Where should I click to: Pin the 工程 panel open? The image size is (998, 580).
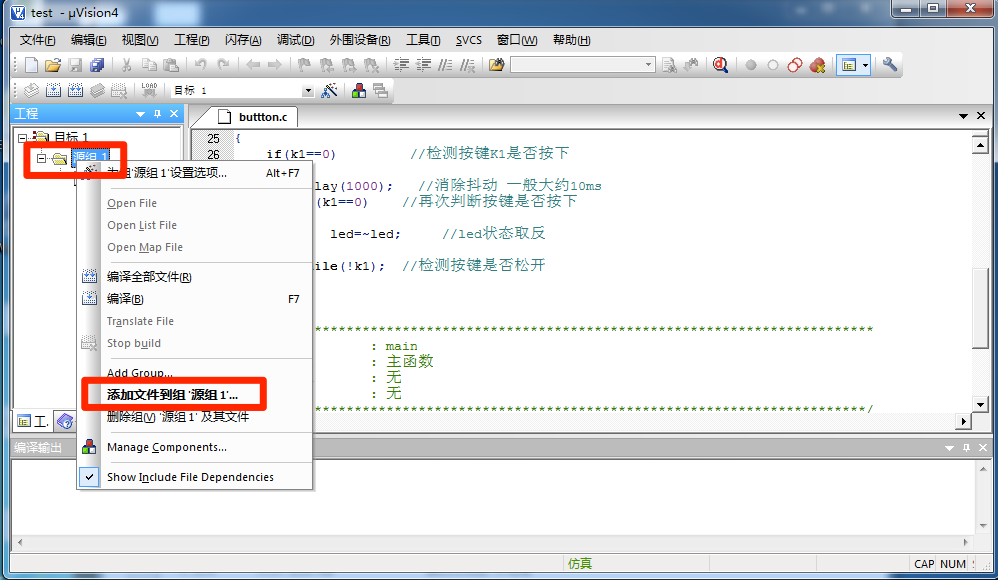pos(155,113)
